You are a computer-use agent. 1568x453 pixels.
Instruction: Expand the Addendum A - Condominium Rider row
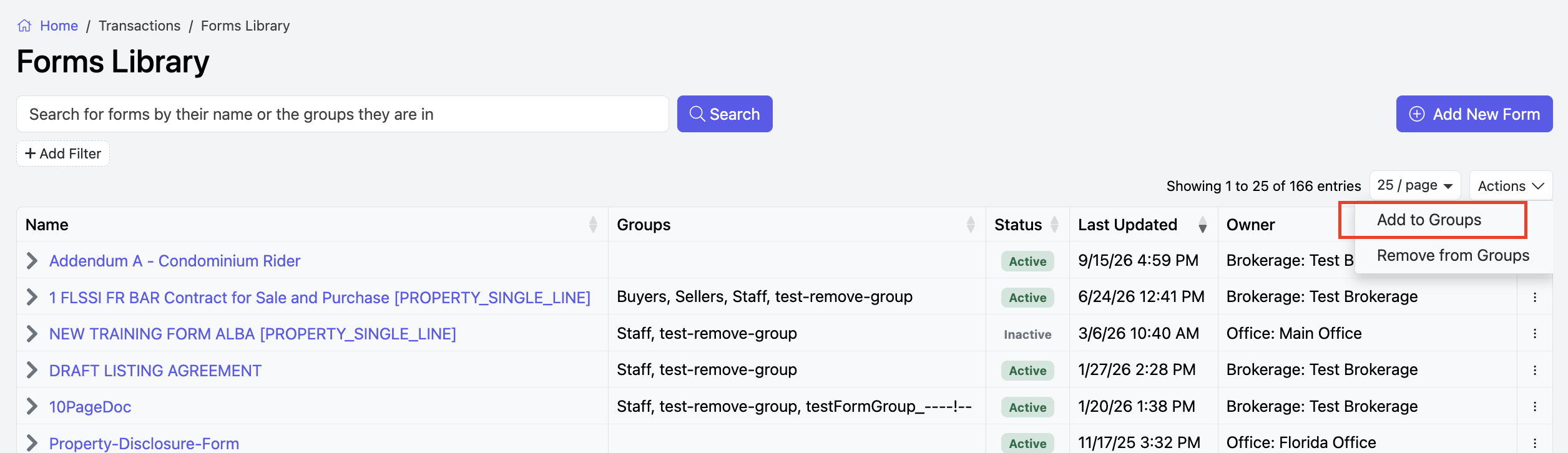[x=32, y=261]
